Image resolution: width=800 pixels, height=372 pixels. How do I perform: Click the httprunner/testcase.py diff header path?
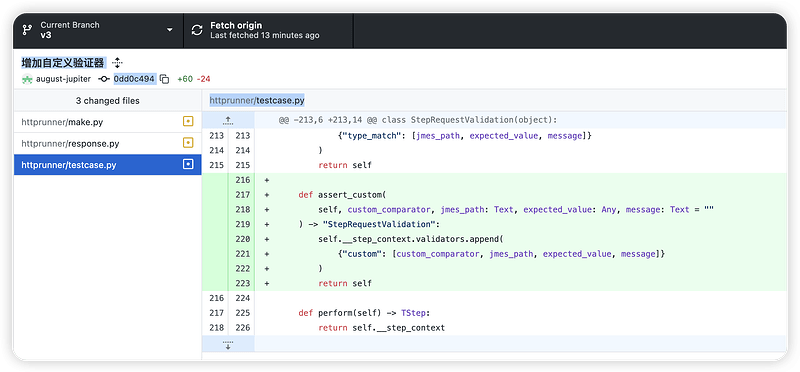click(x=257, y=101)
